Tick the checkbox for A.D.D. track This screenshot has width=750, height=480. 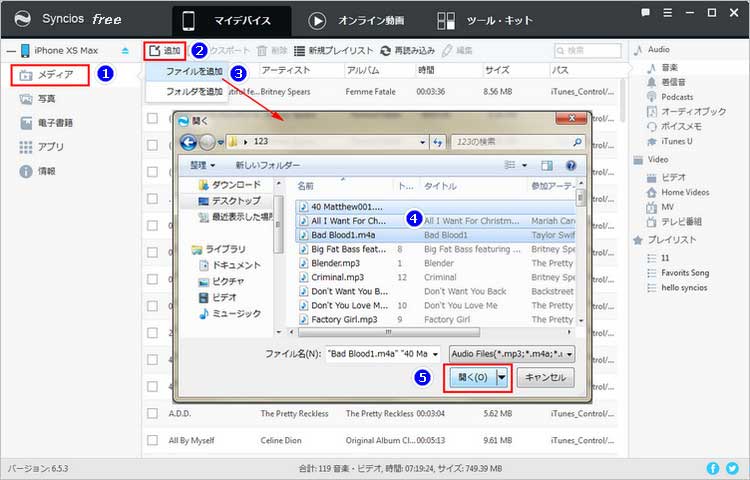click(153, 413)
